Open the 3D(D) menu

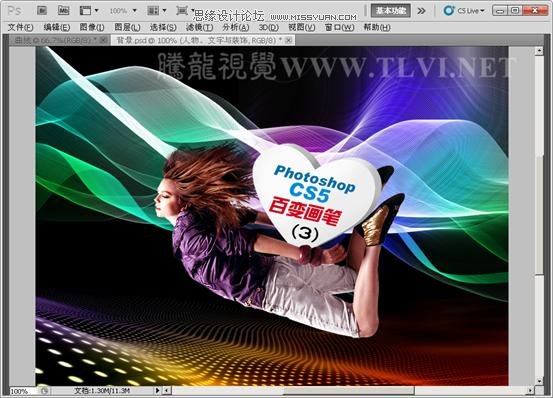click(268, 27)
